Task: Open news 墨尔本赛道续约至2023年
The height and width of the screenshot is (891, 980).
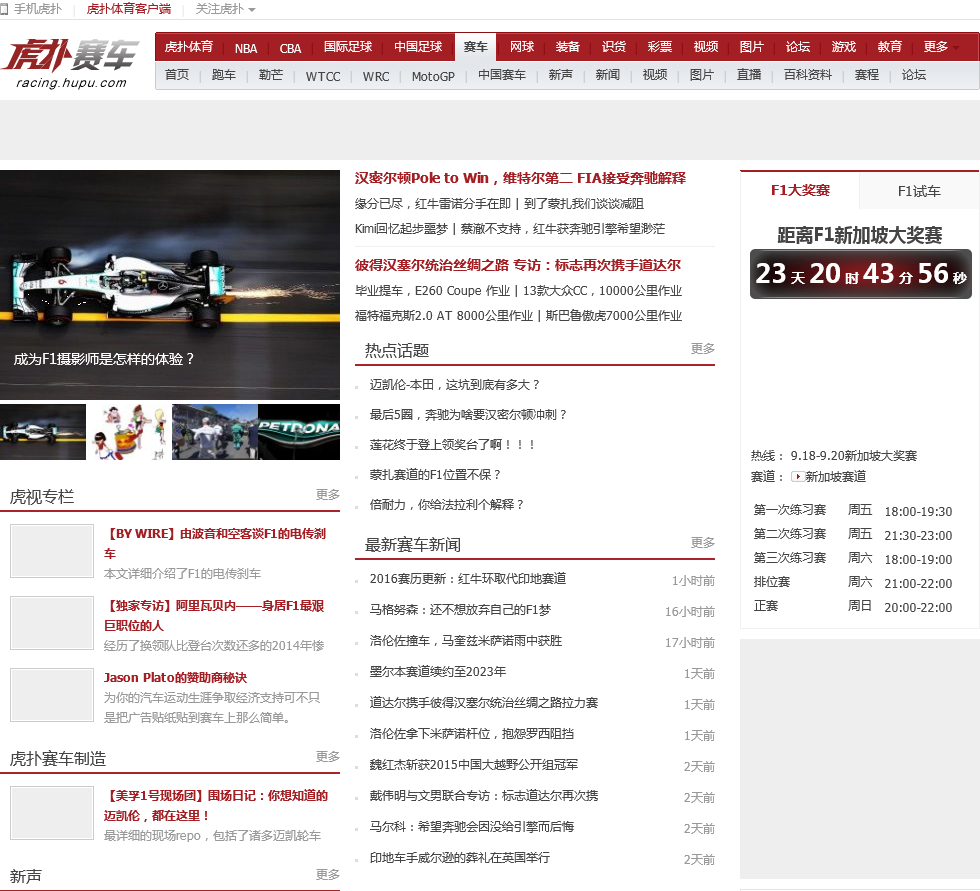Action: click(438, 672)
